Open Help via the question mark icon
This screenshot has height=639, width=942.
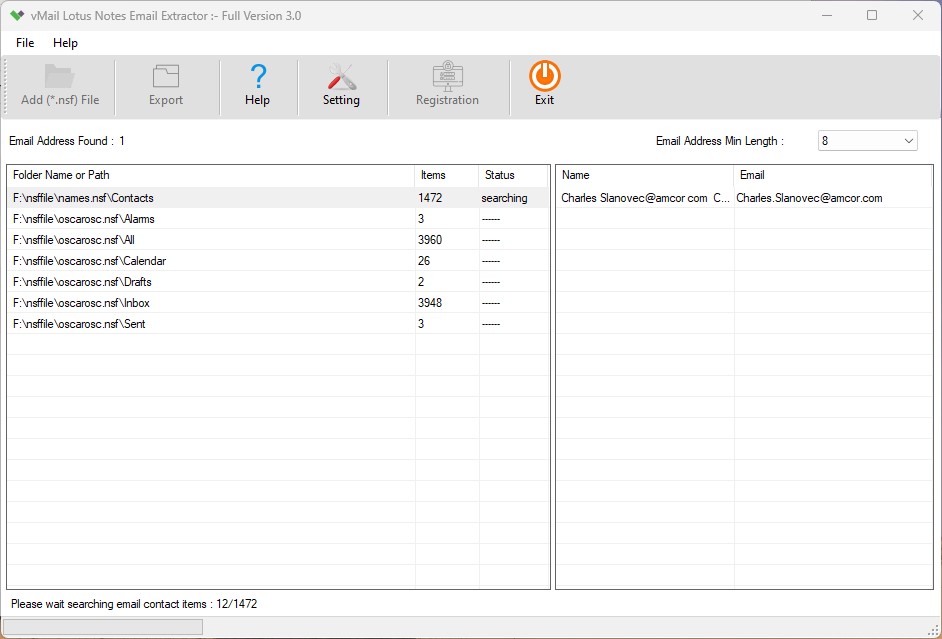click(x=257, y=76)
